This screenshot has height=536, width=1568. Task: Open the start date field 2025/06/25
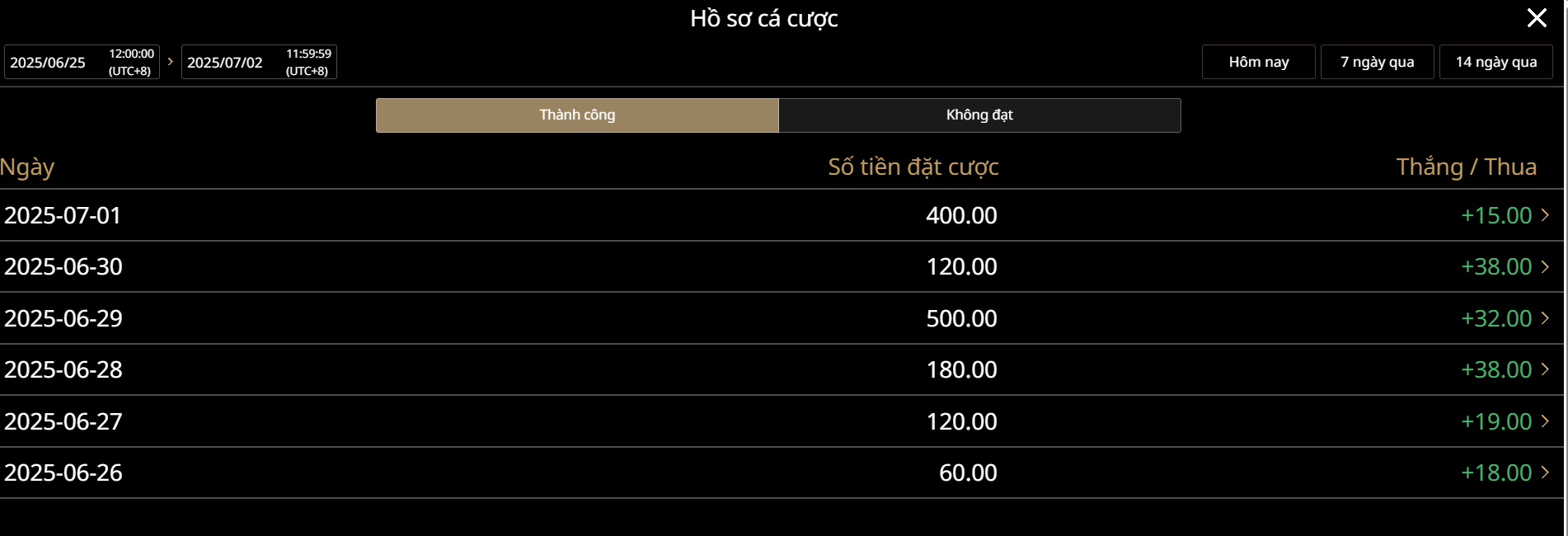[82, 62]
